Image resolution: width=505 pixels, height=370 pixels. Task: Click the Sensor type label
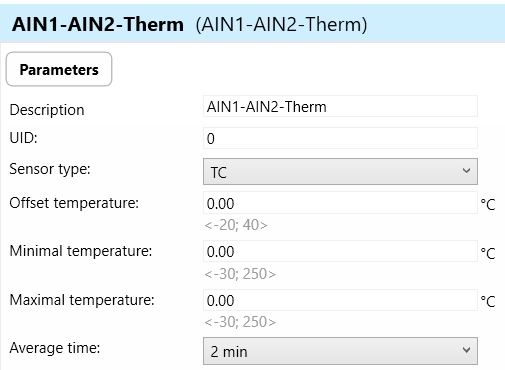point(50,169)
